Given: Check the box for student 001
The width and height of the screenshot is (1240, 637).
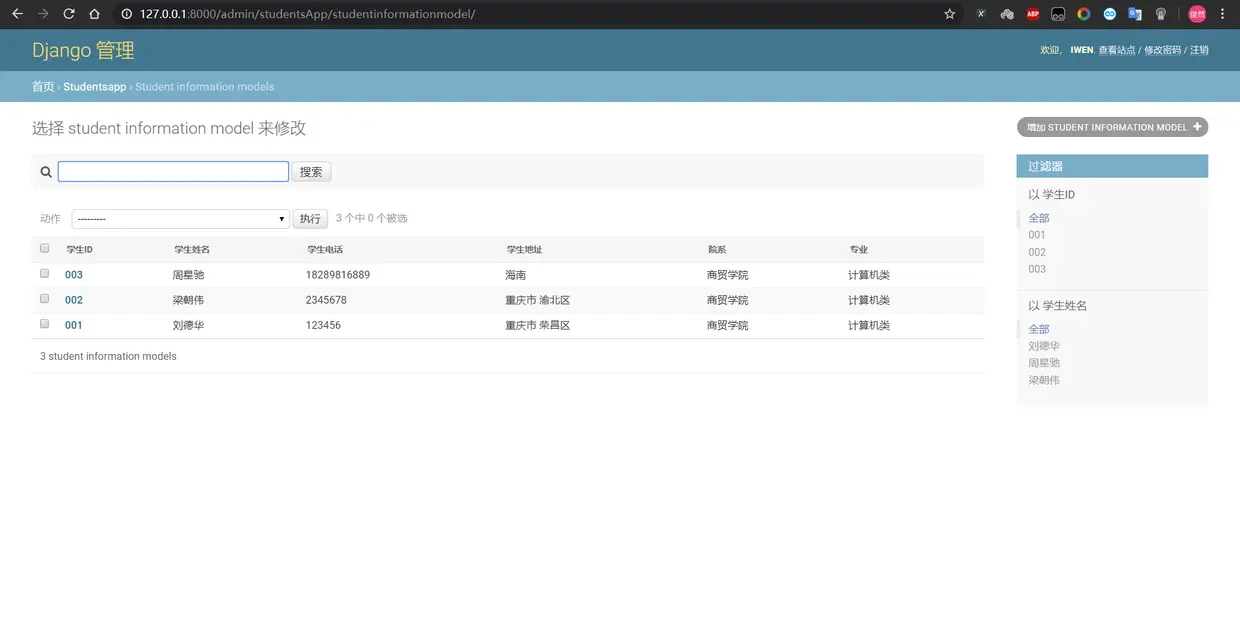Looking at the screenshot, I should [x=44, y=323].
